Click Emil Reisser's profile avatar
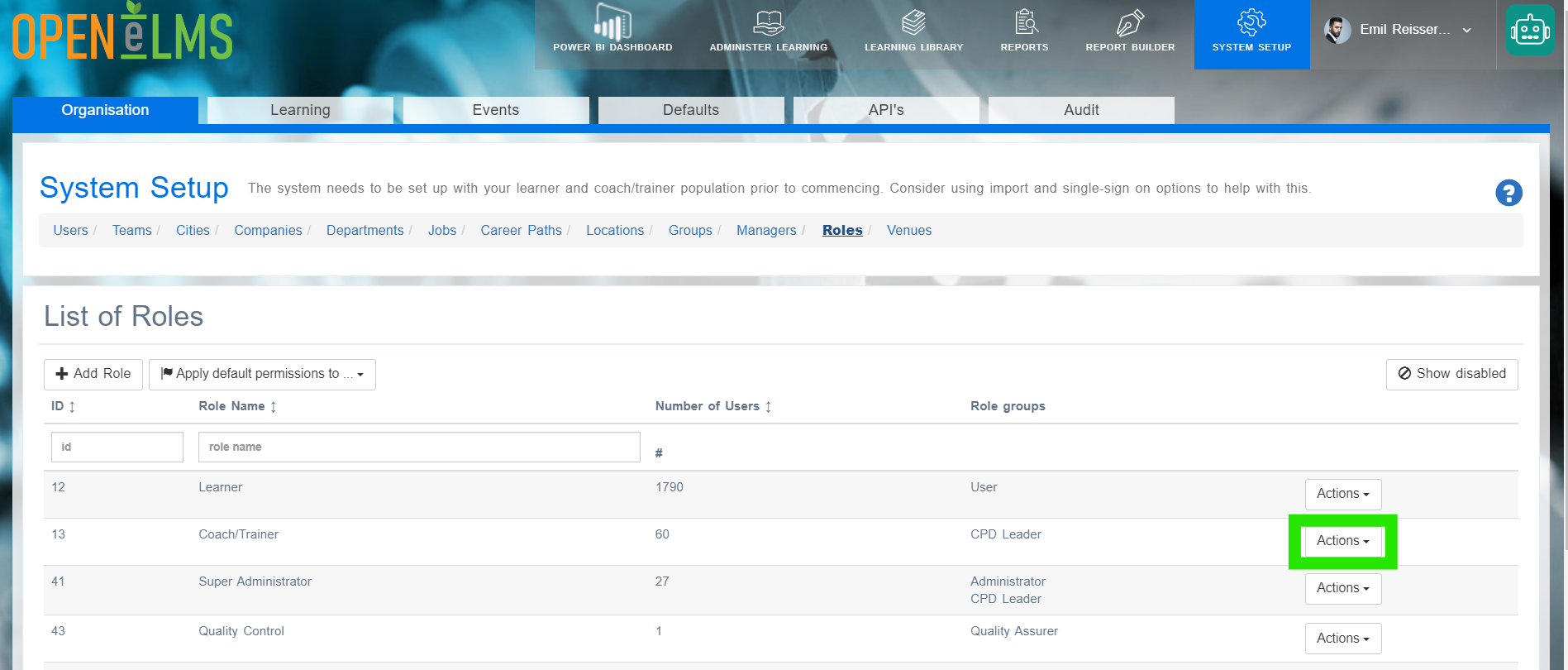Image resolution: width=1568 pixels, height=670 pixels. (1337, 30)
